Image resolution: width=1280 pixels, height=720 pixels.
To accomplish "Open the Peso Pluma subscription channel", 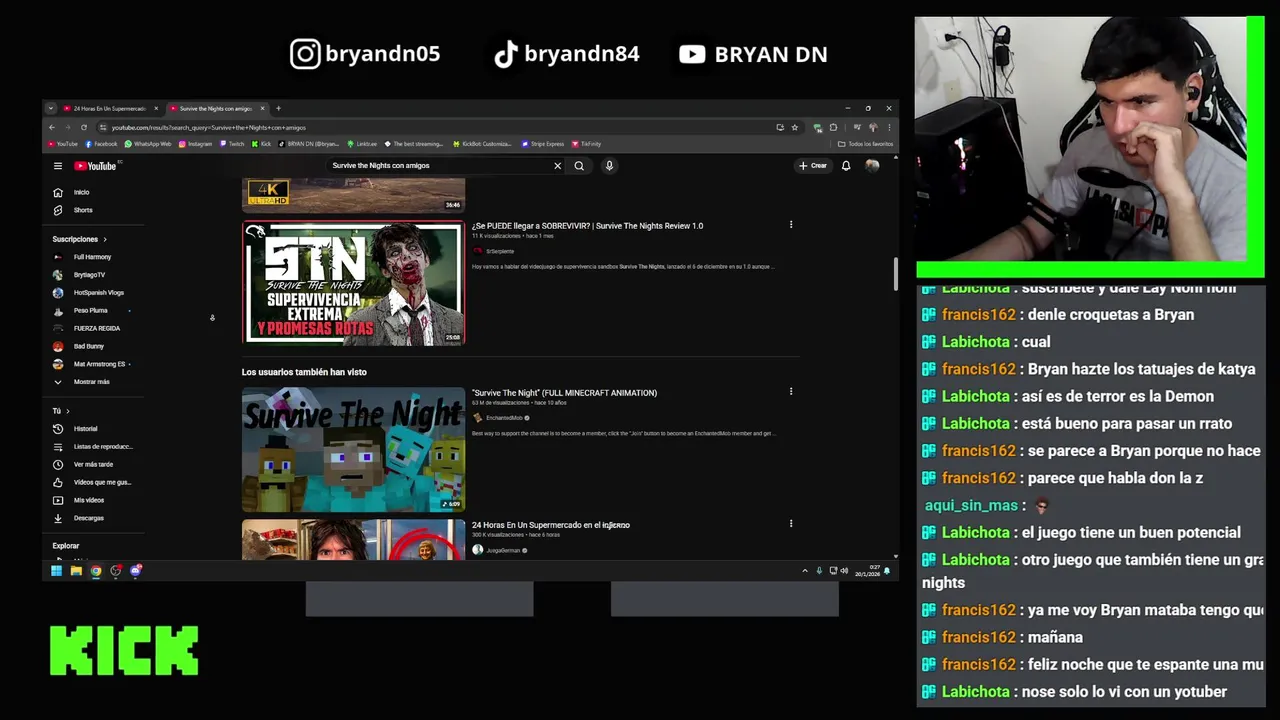I will click(x=81, y=311).
